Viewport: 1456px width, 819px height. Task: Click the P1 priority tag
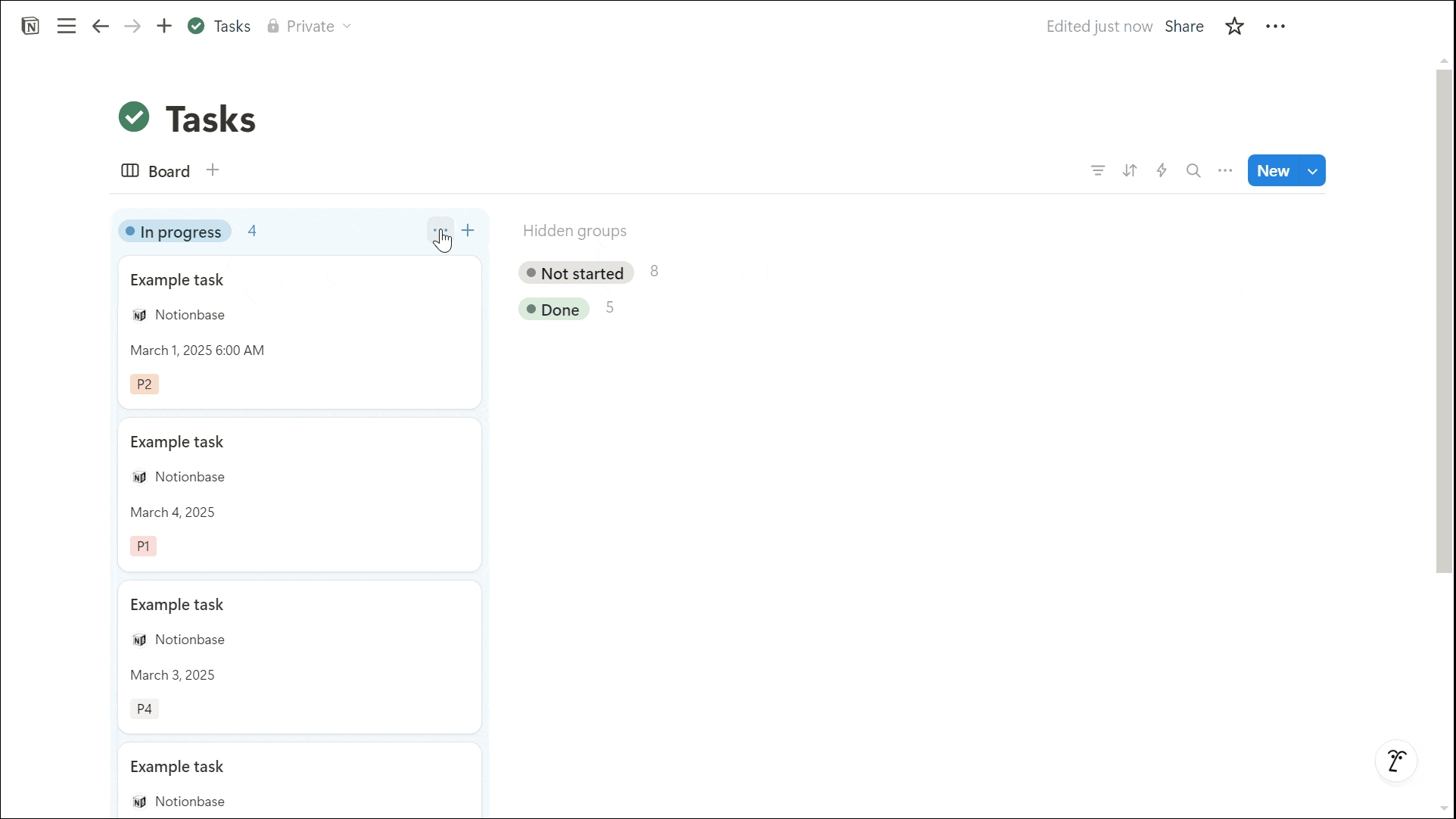(x=143, y=547)
